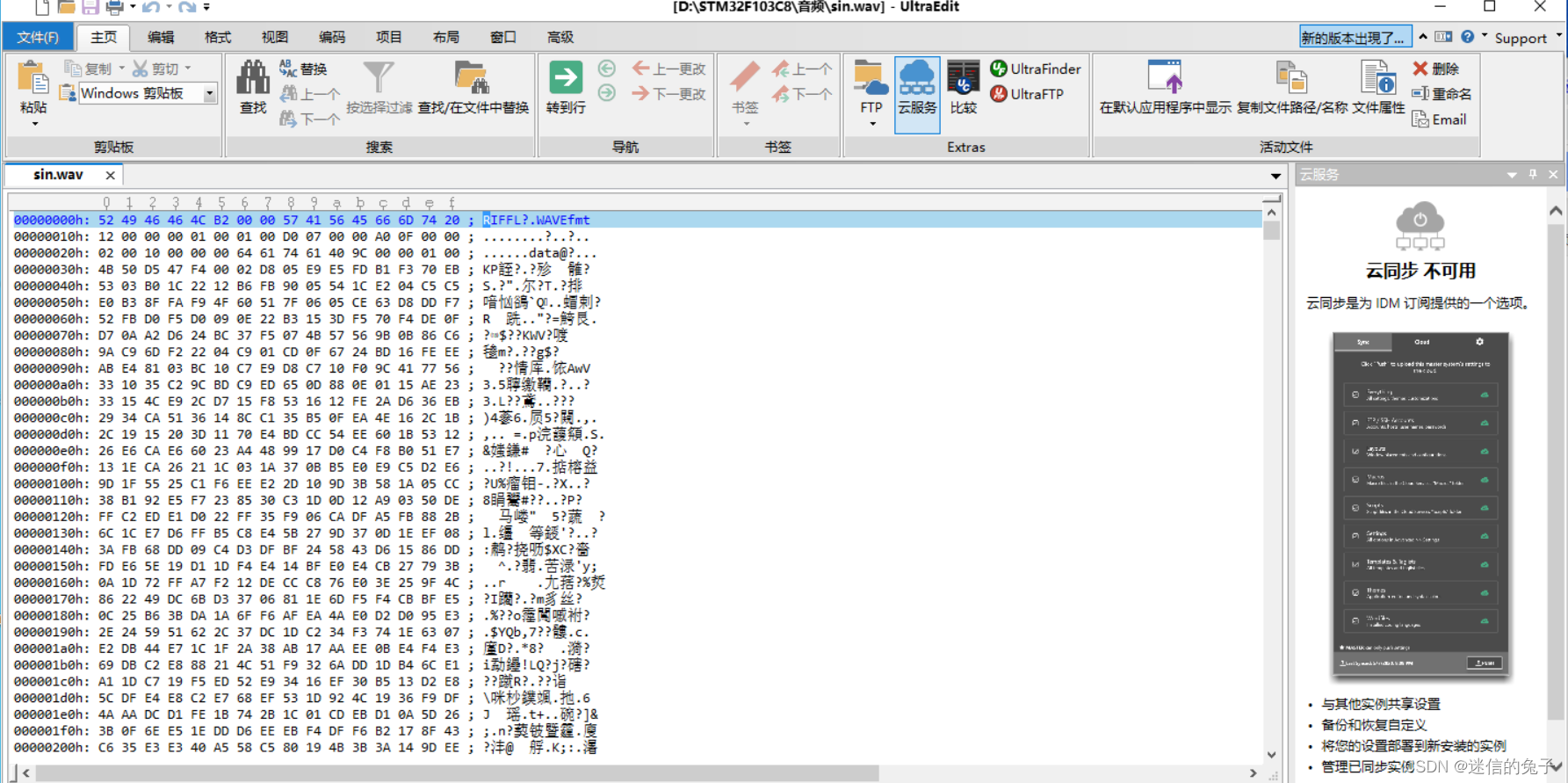Click the Delete (删除) red X icon
Viewport: 1568px width, 783px height.
tap(1420, 68)
